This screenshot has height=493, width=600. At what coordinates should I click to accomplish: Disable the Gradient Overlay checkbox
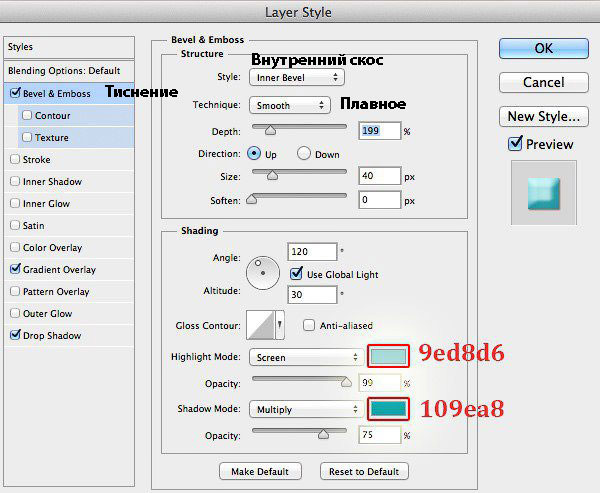click(15, 269)
